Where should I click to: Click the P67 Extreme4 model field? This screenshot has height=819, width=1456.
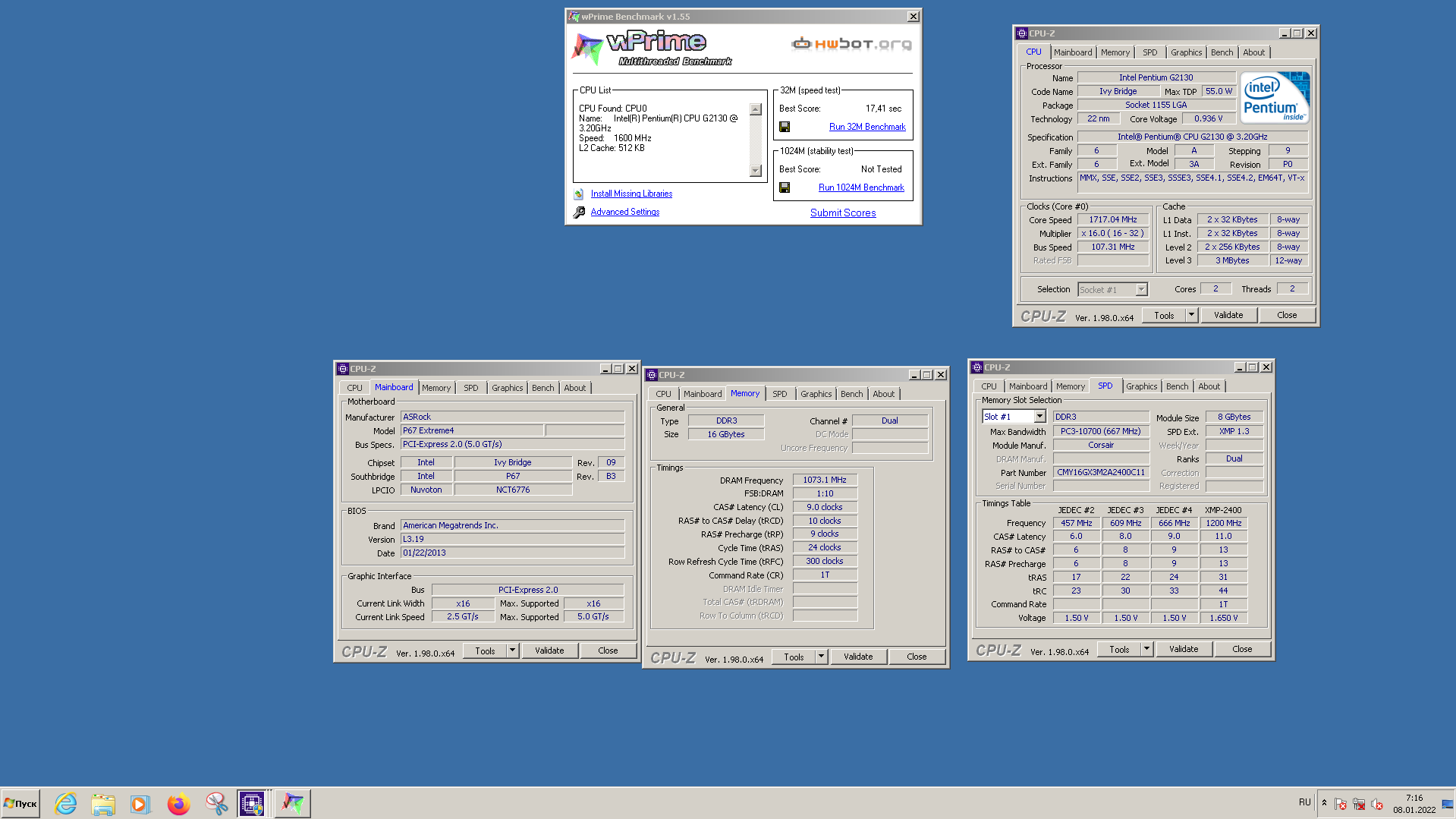(x=471, y=430)
